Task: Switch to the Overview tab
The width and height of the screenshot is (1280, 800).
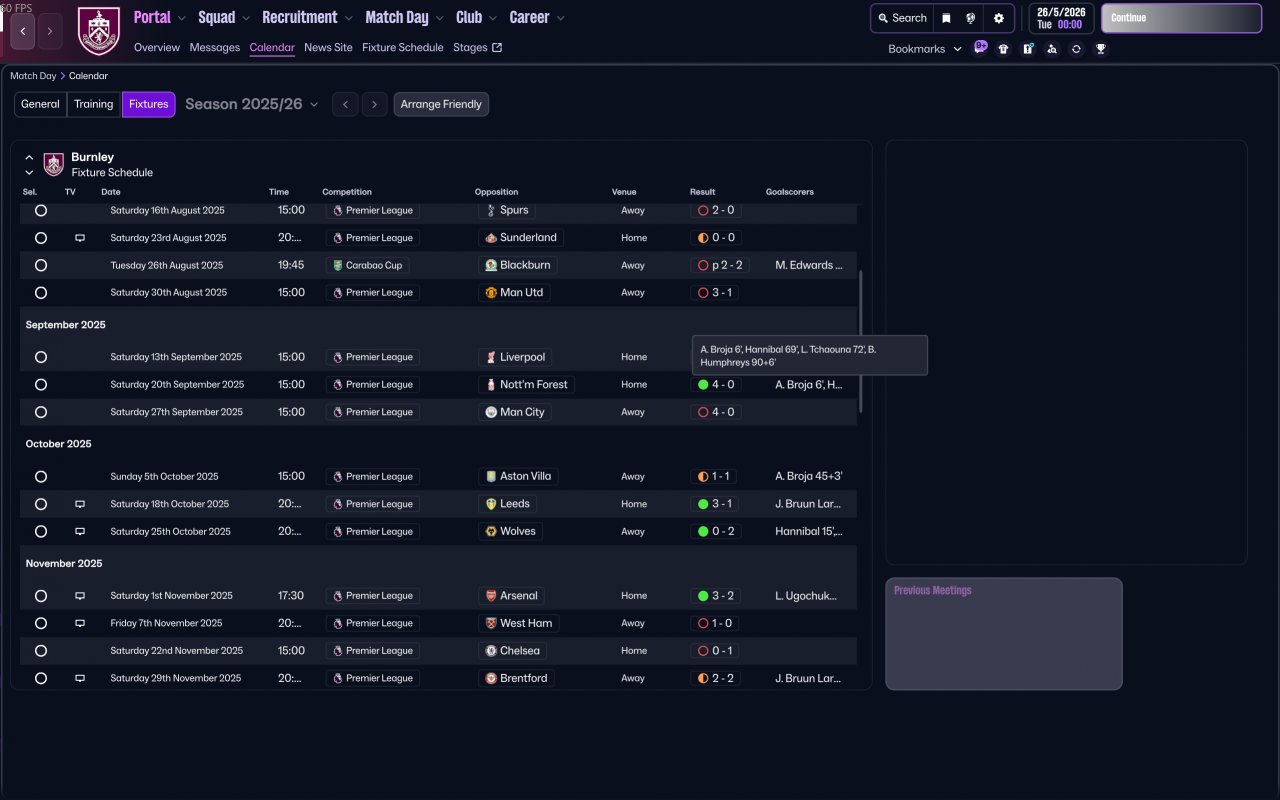Action: 157,47
